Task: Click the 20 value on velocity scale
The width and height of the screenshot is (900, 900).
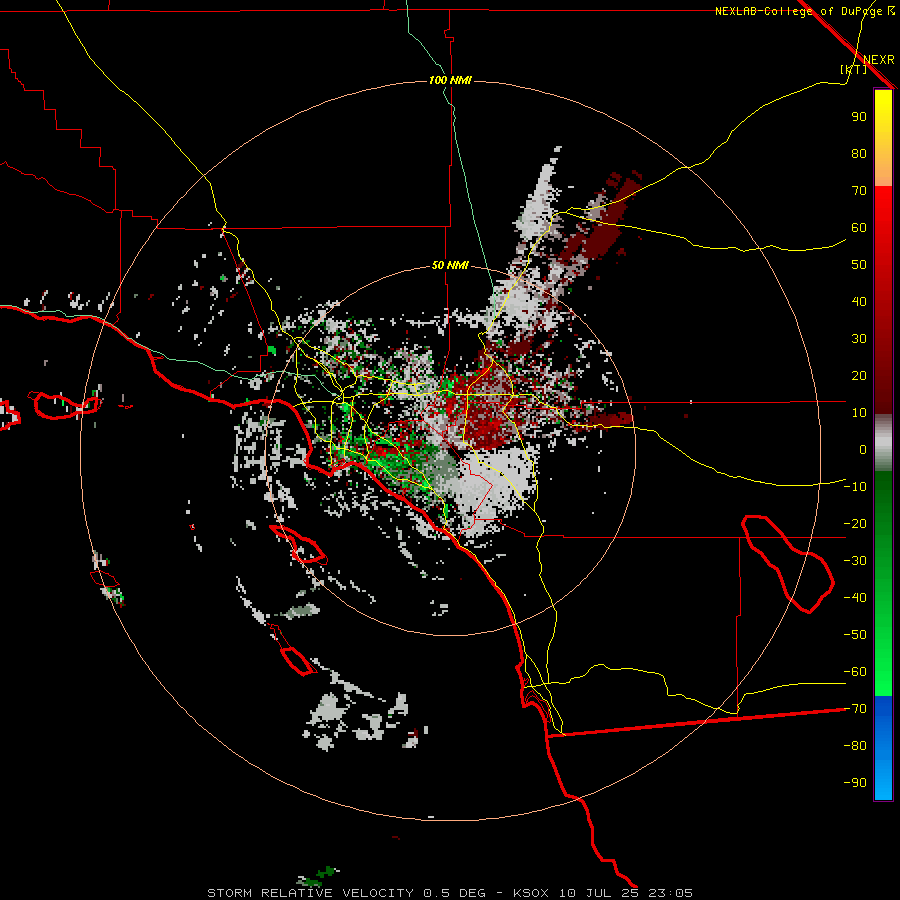Action: tap(859, 375)
